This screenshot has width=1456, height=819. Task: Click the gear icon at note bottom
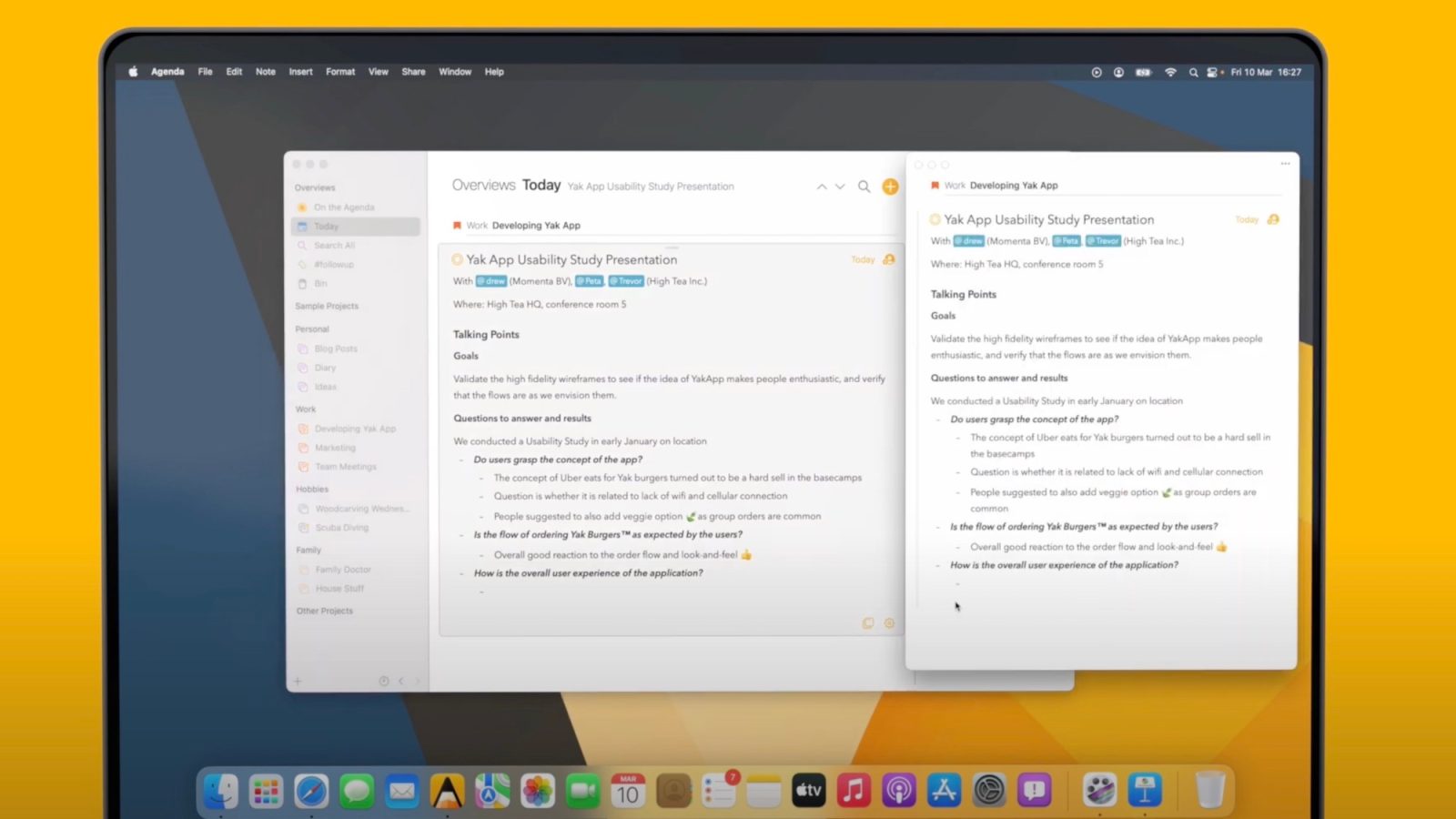click(x=889, y=623)
